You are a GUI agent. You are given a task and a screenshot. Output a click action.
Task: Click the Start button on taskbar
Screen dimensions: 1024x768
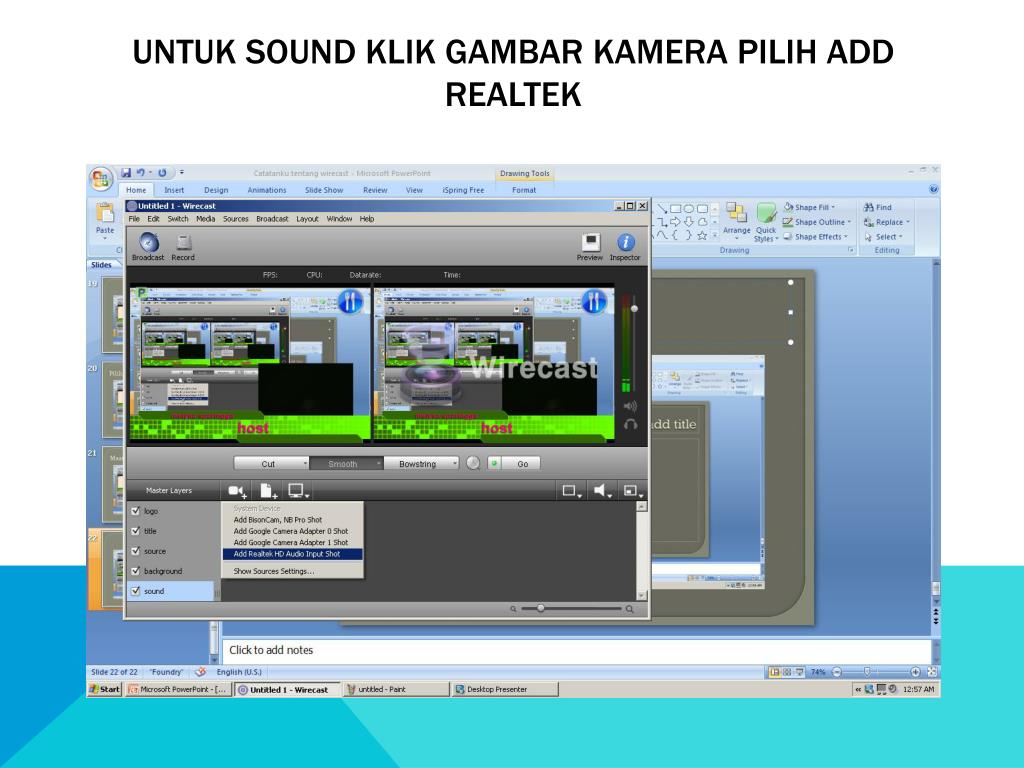[105, 689]
